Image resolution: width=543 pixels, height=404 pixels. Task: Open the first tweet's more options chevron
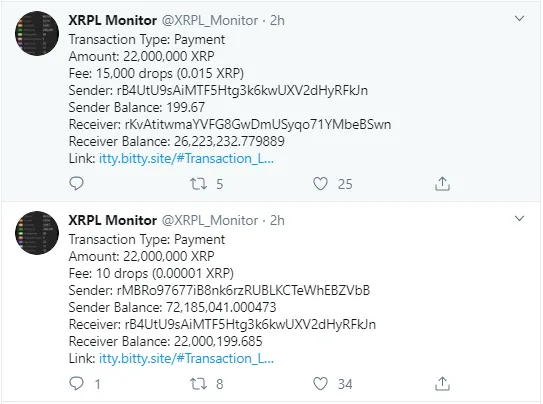pos(519,18)
